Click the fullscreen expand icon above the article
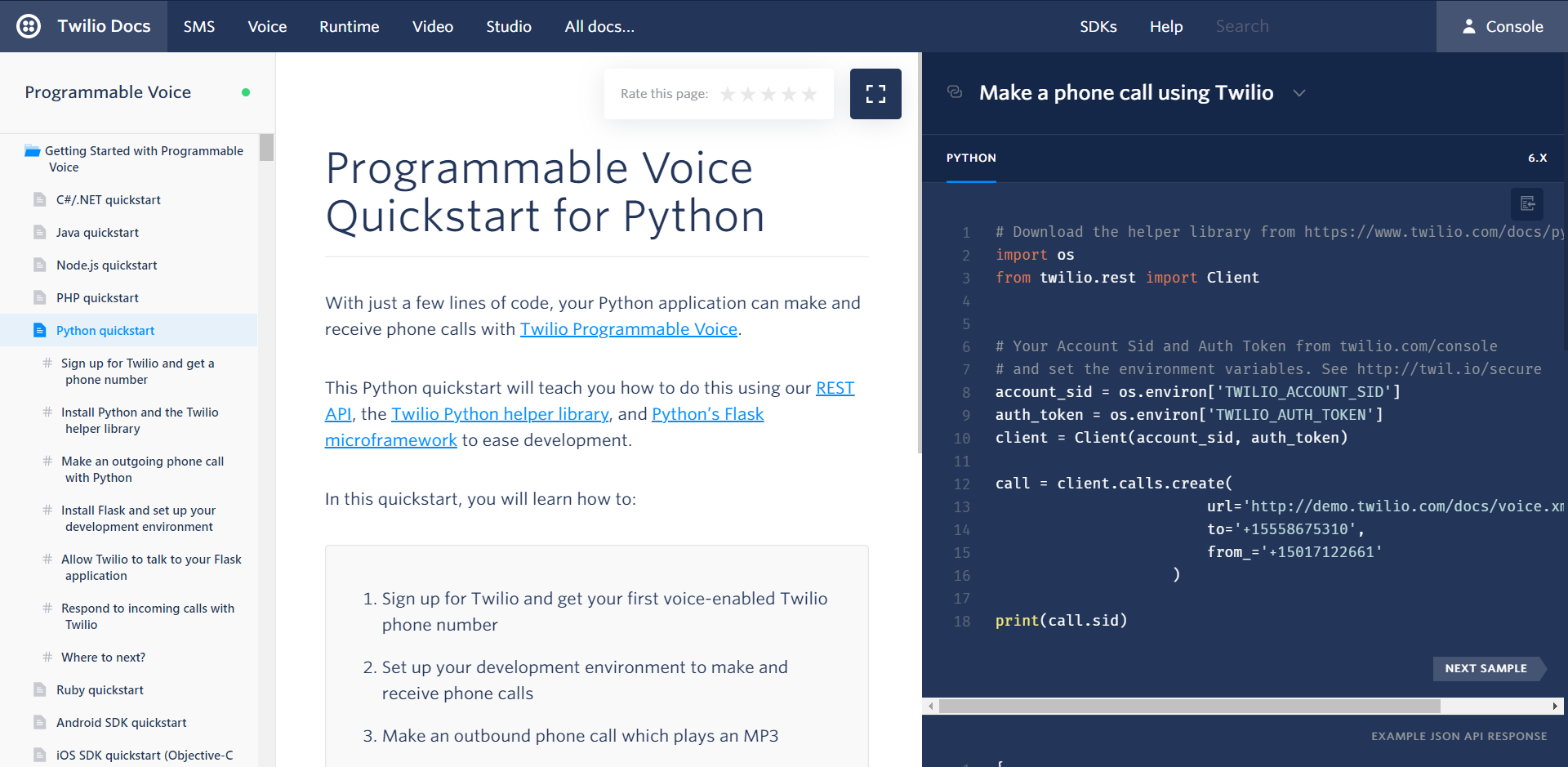The height and width of the screenshot is (767, 1568). pos(875,93)
